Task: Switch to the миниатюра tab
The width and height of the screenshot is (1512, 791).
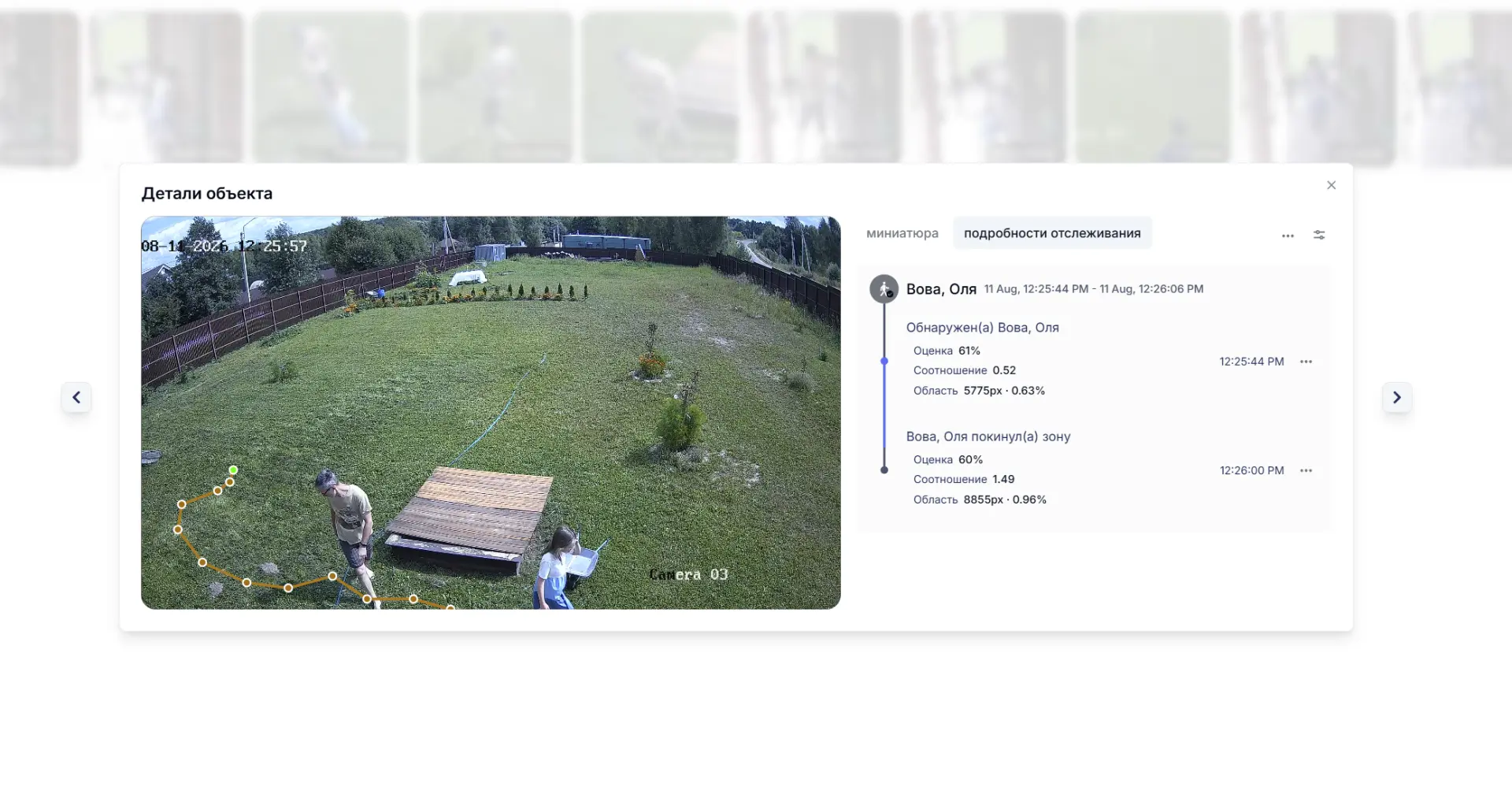Action: (902, 233)
